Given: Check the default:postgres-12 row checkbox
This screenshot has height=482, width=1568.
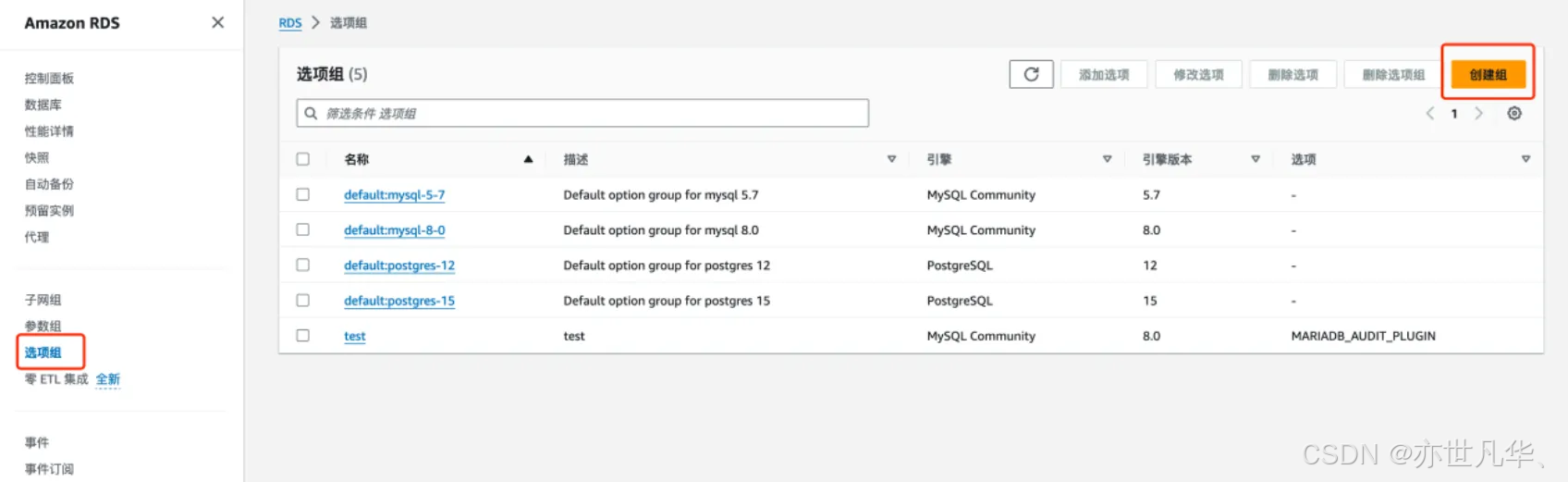Looking at the screenshot, I should coord(302,265).
